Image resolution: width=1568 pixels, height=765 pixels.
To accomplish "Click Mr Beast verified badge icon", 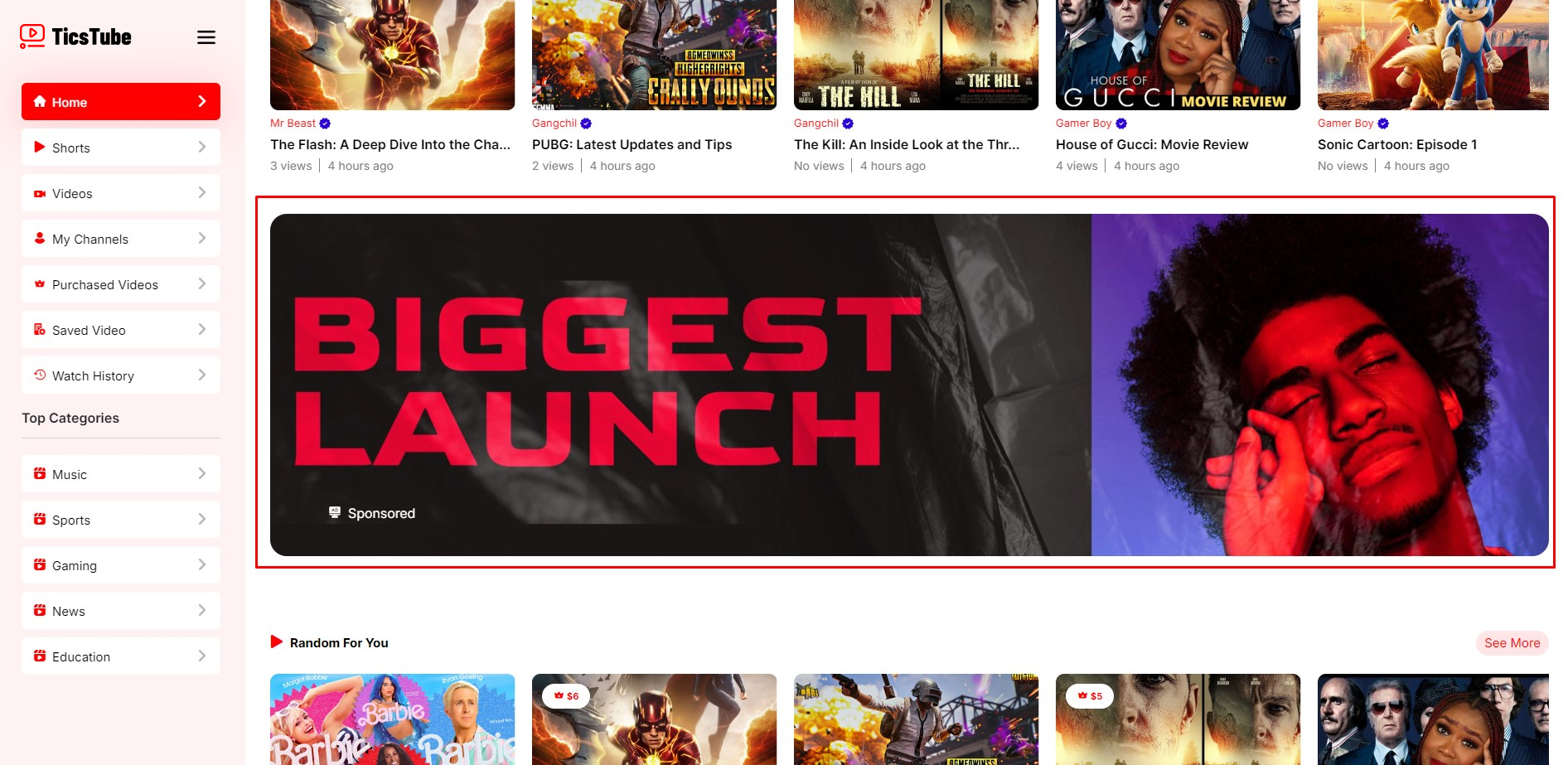I will 325,123.
